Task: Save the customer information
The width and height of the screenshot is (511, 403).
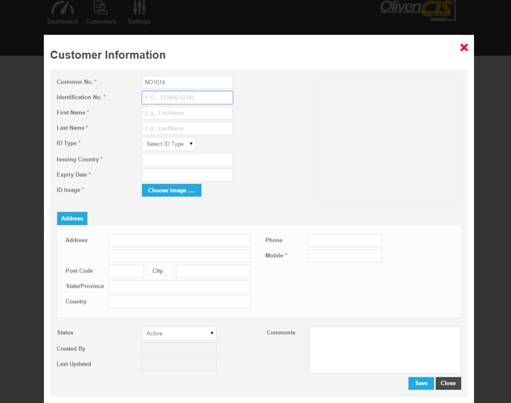Action: pyautogui.click(x=421, y=383)
